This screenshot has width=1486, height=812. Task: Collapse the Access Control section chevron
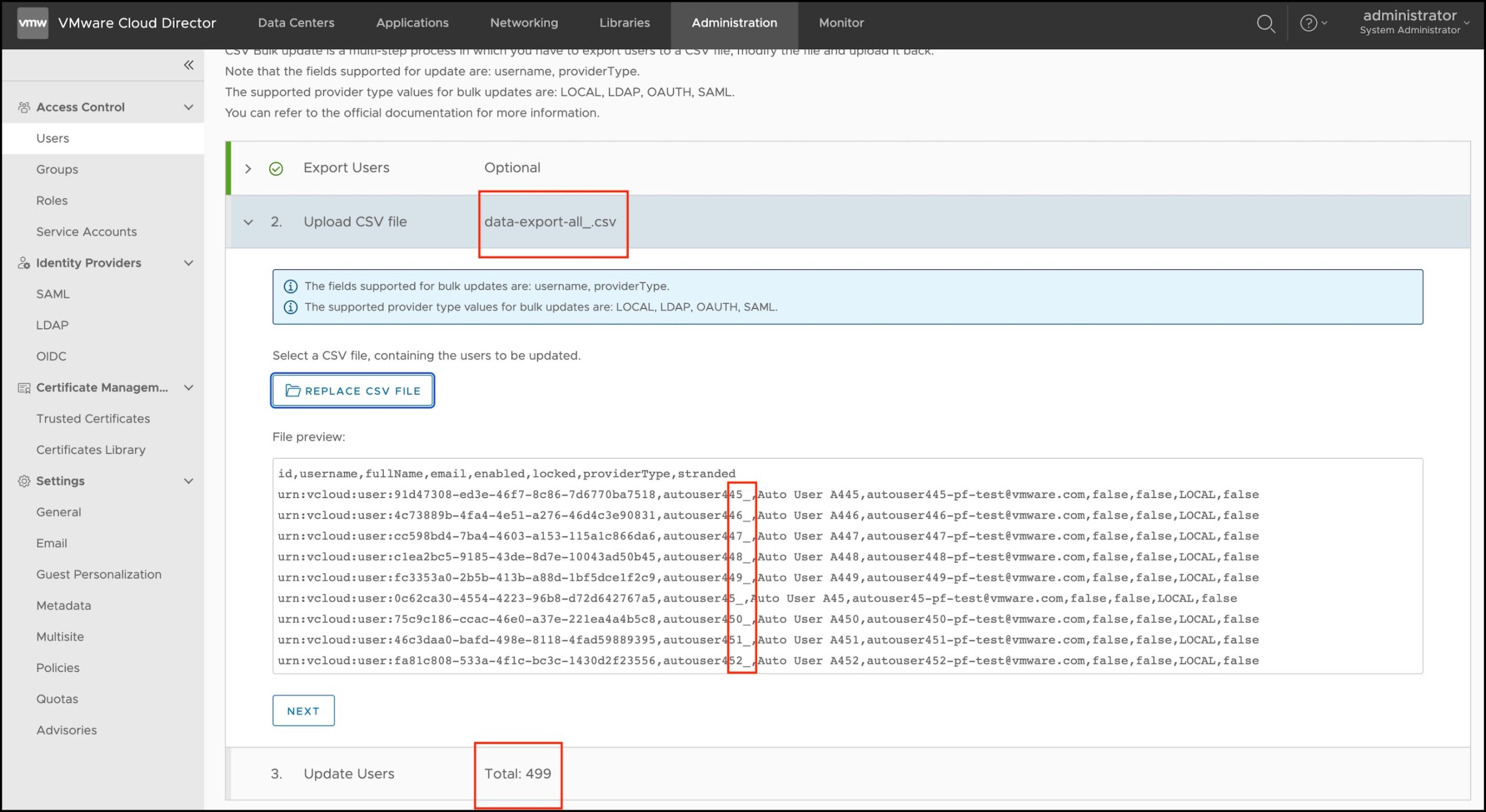click(188, 107)
